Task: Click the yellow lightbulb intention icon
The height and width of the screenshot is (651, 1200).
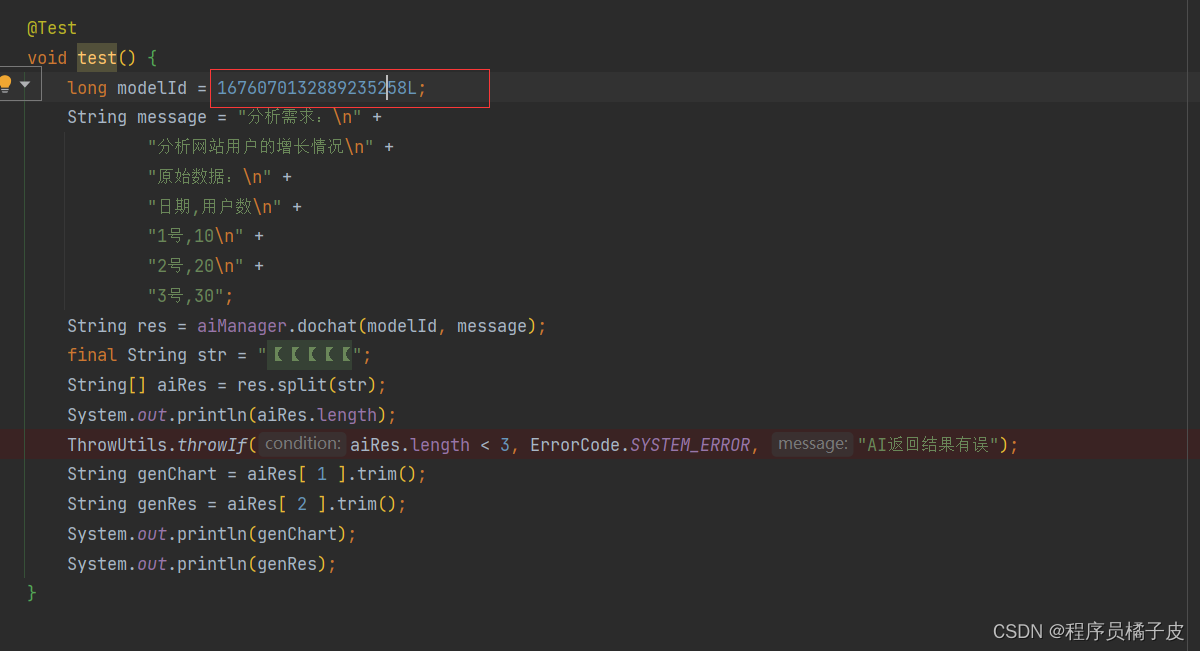Action: (5, 84)
